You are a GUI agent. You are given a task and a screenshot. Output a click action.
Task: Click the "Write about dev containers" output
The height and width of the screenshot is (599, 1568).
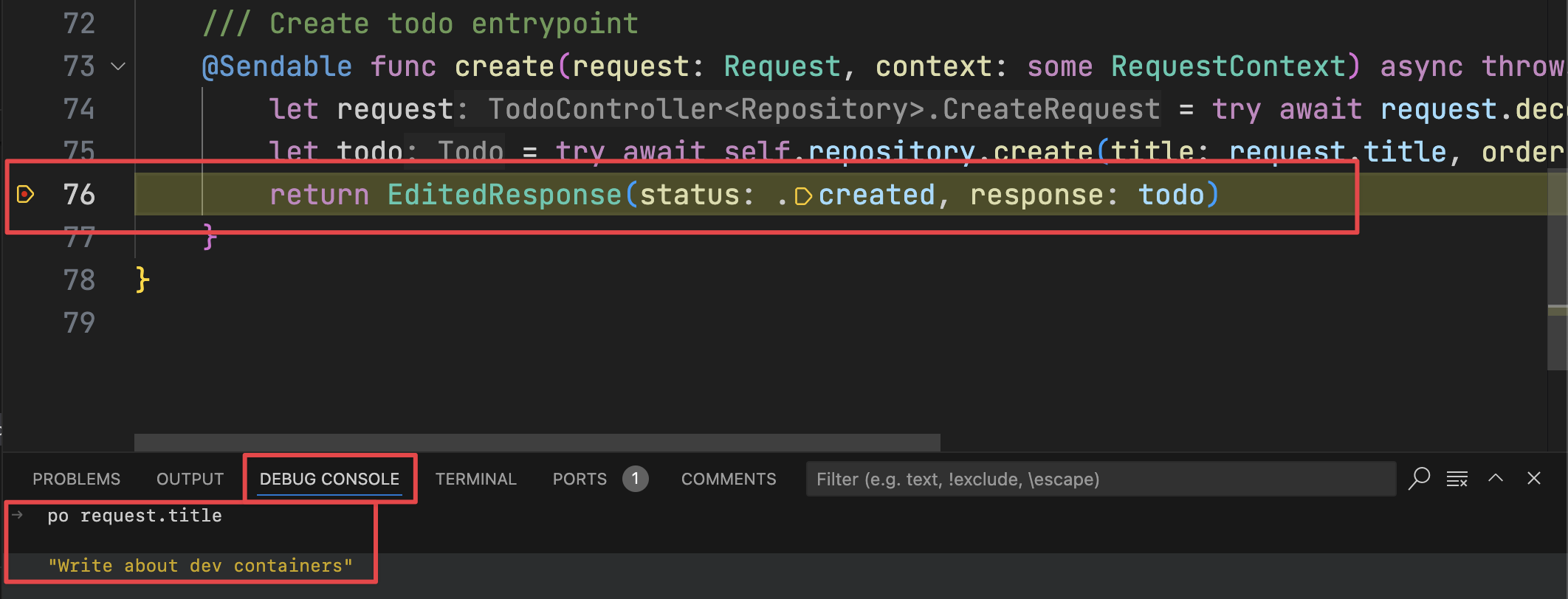pyautogui.click(x=200, y=566)
